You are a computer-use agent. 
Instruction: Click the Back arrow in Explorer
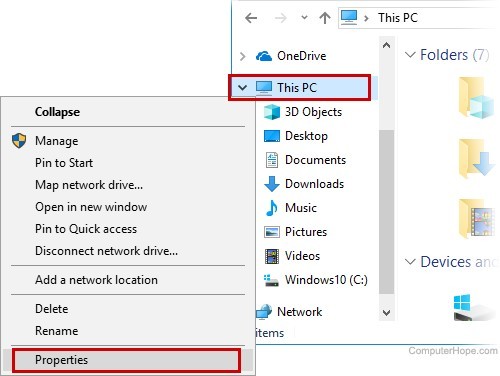(x=251, y=18)
